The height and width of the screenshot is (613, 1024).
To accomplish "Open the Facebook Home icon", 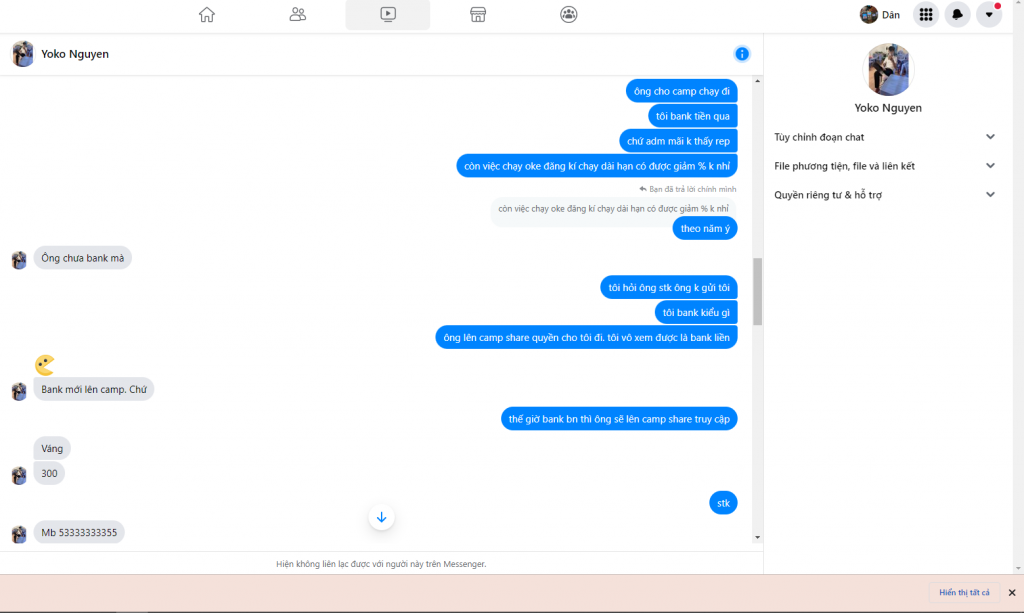I will pos(207,14).
